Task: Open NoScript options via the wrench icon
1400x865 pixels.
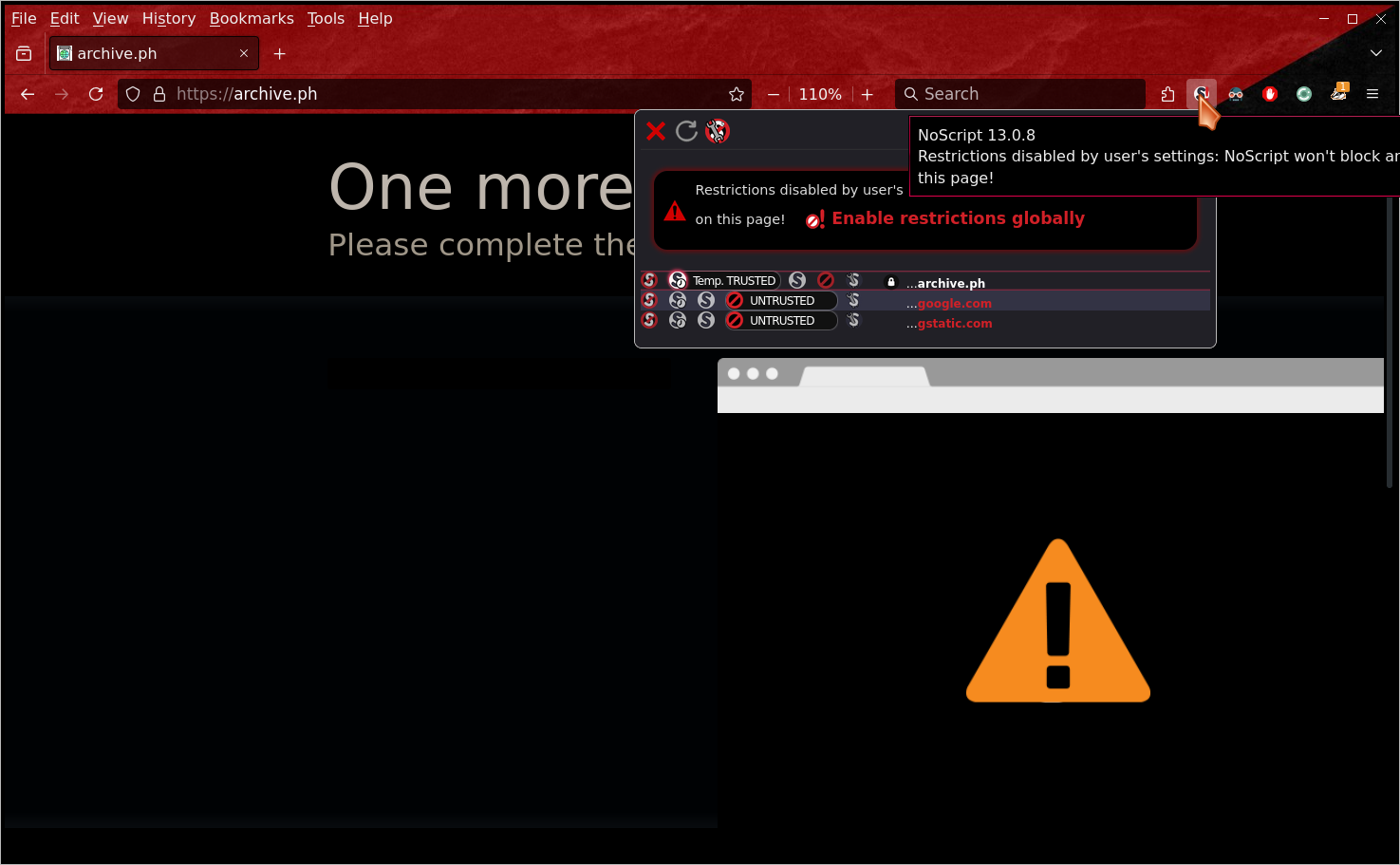Action: click(718, 131)
